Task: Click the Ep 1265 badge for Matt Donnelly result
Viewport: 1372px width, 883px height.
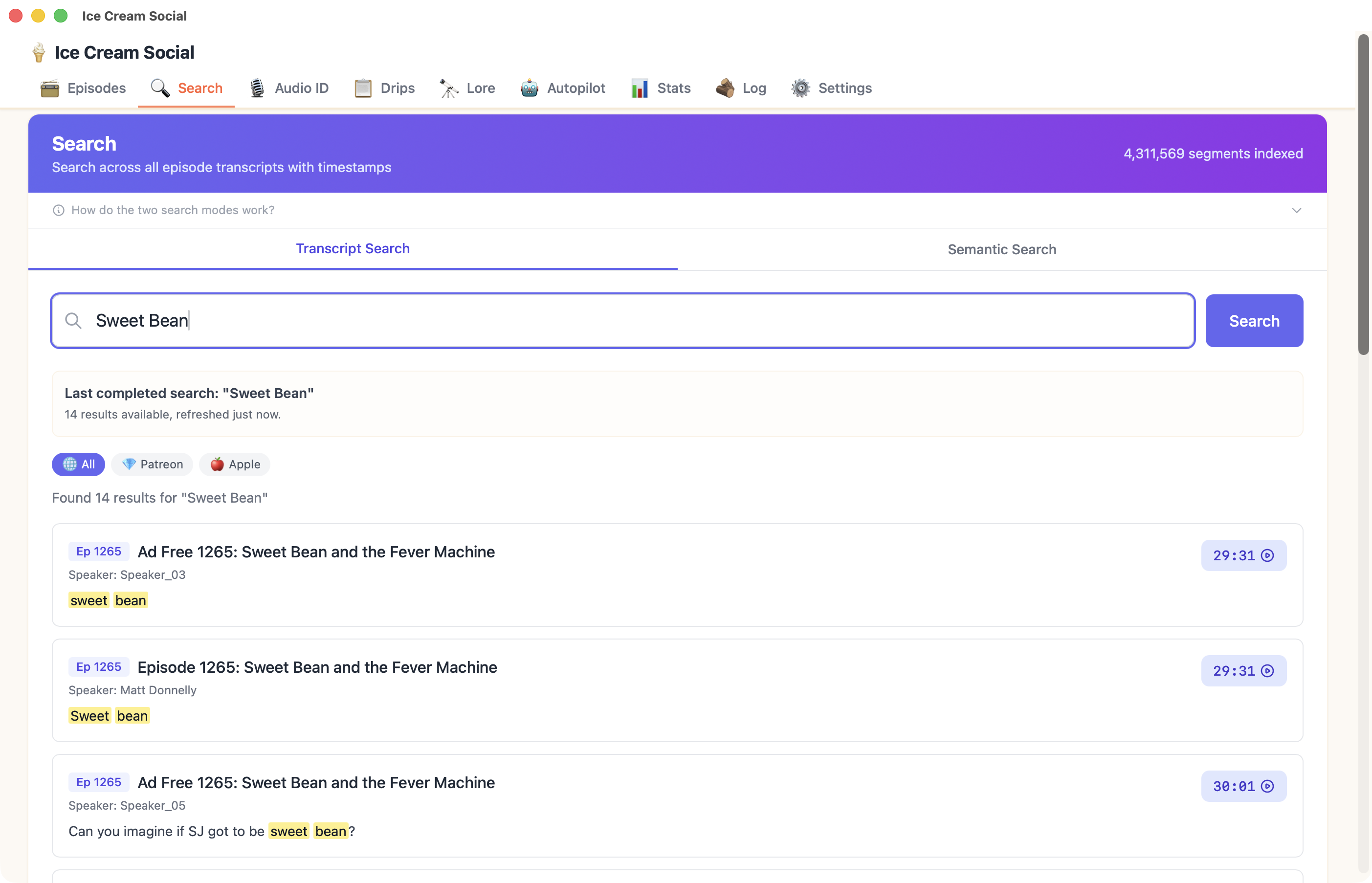Action: tap(99, 667)
